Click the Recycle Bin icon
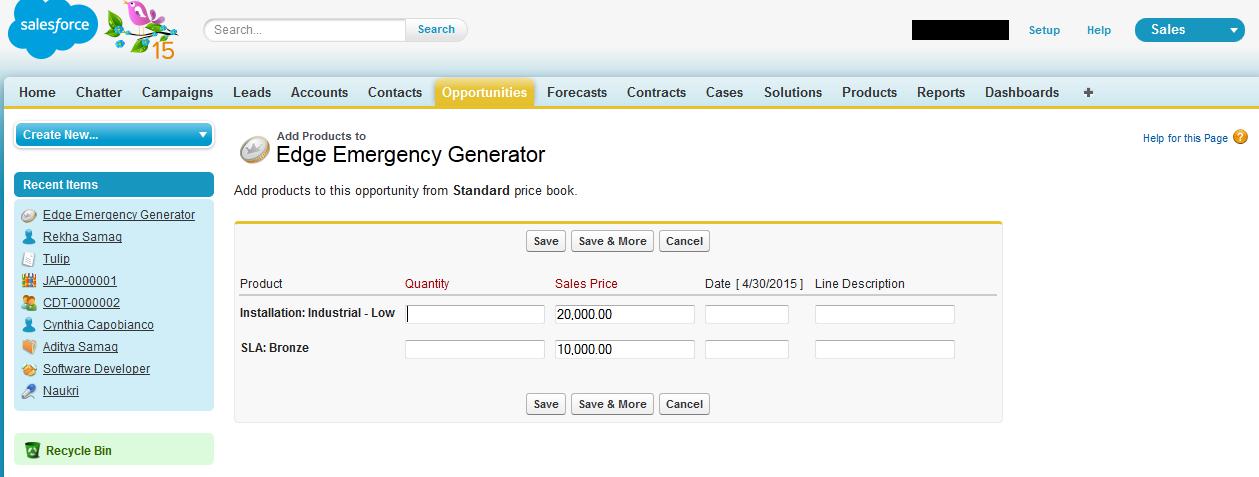The width and height of the screenshot is (1259, 477). coord(32,451)
